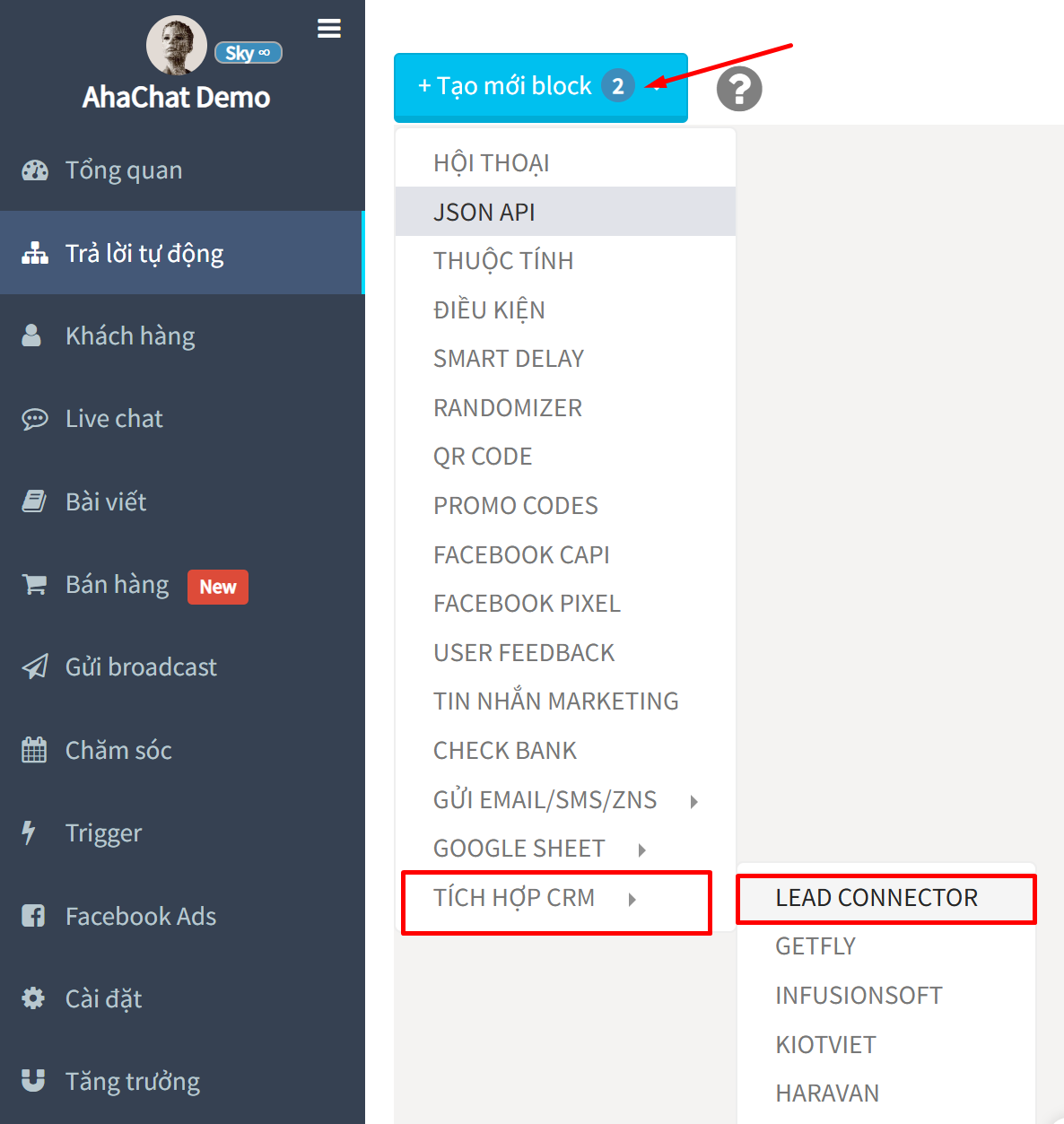Expand the TÍCH HỢP CRM submenu arrow
Image resolution: width=1064 pixels, height=1124 pixels.
point(632,900)
